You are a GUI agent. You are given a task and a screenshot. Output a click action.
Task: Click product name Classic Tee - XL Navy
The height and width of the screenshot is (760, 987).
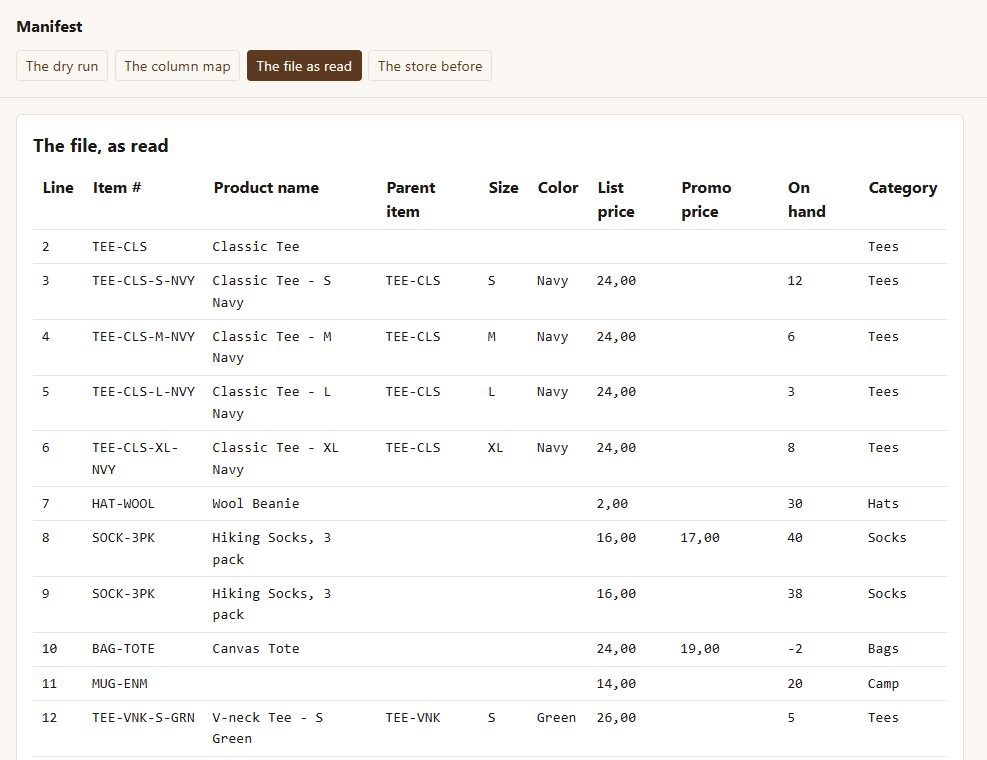point(275,458)
